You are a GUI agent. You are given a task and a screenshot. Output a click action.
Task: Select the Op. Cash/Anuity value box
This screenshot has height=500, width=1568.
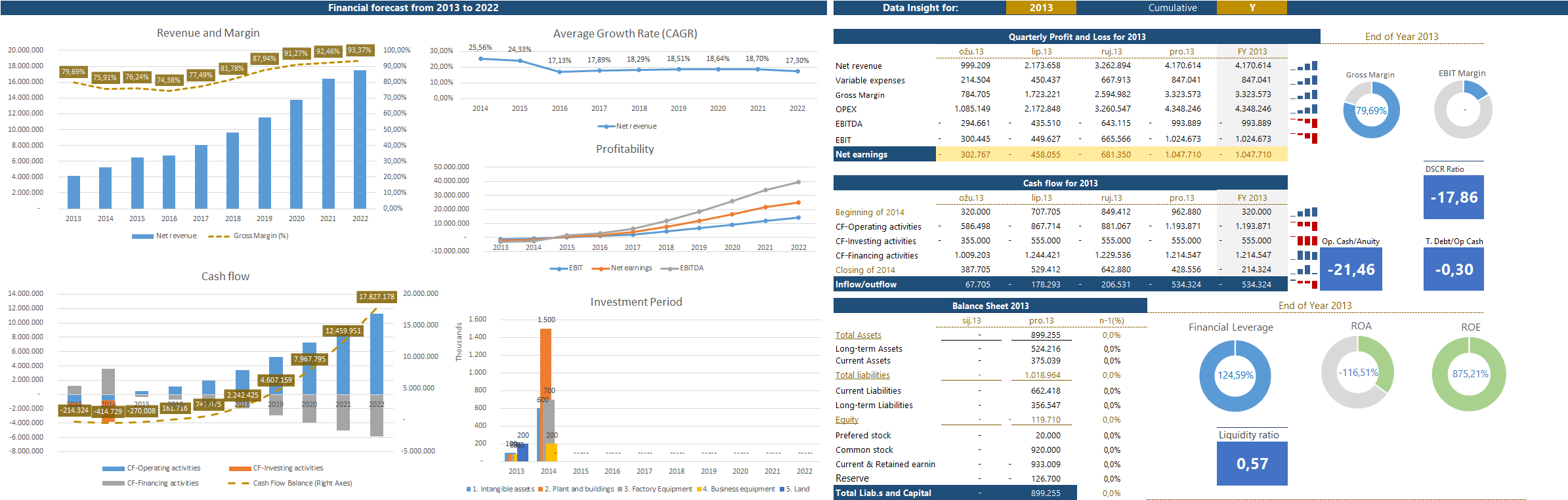tap(1350, 270)
